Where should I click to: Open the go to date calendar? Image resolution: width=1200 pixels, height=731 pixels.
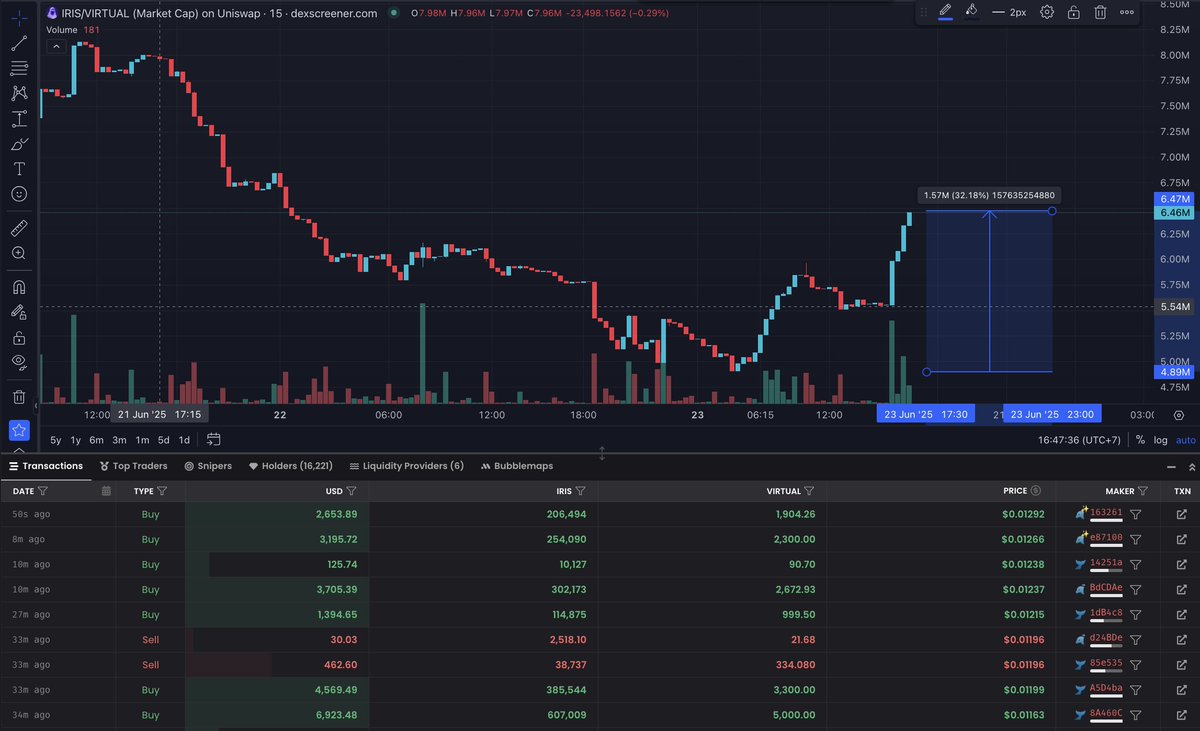[213, 439]
